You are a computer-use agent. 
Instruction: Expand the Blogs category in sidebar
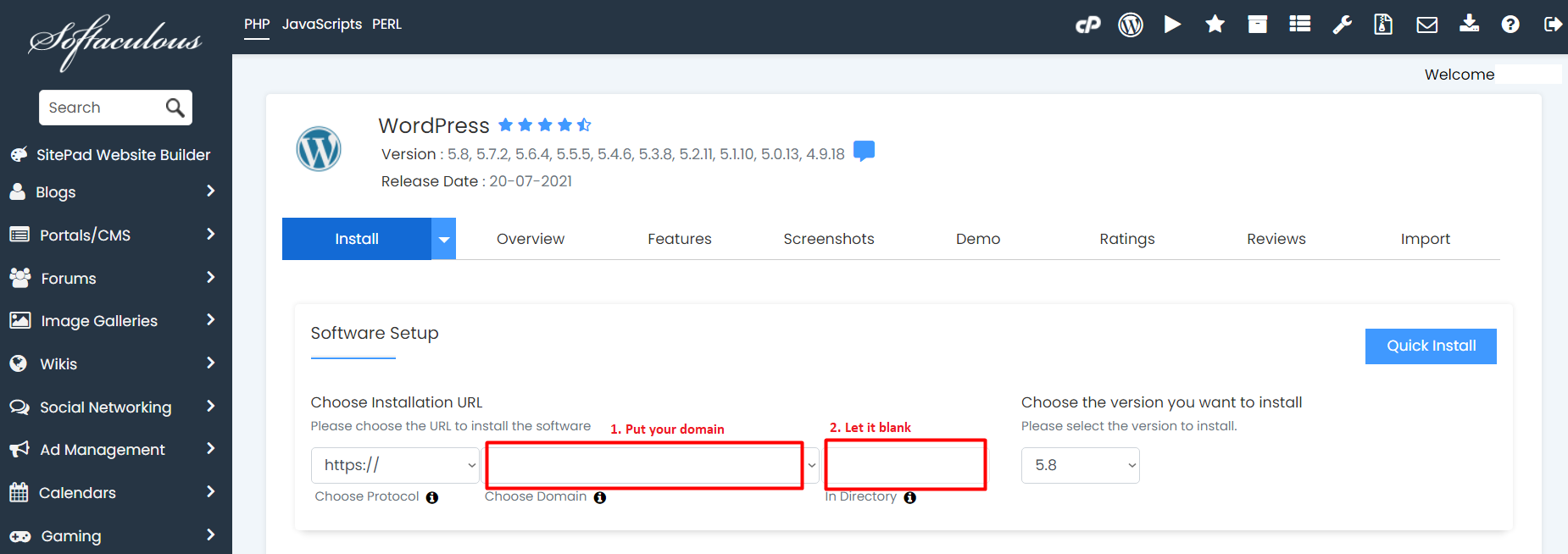[115, 192]
